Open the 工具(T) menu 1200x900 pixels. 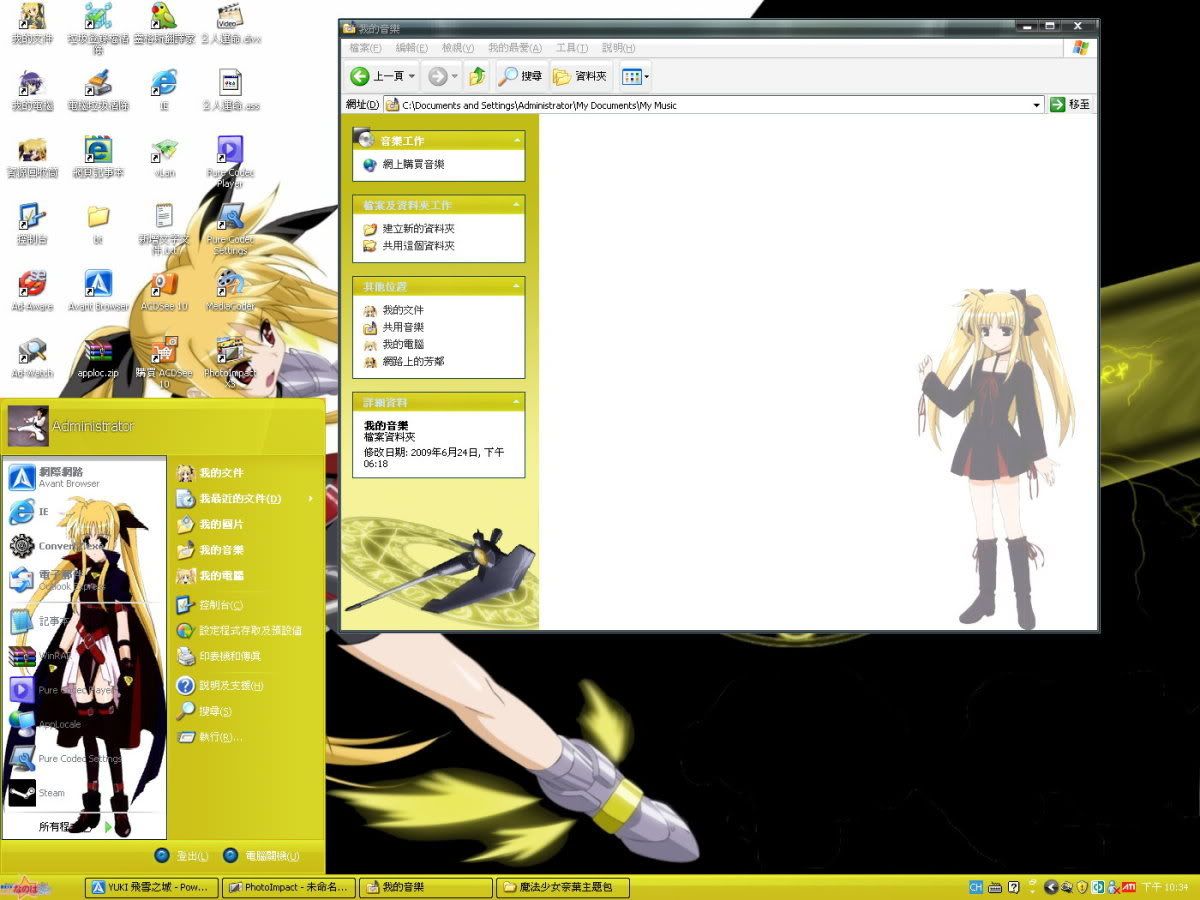[x=573, y=48]
